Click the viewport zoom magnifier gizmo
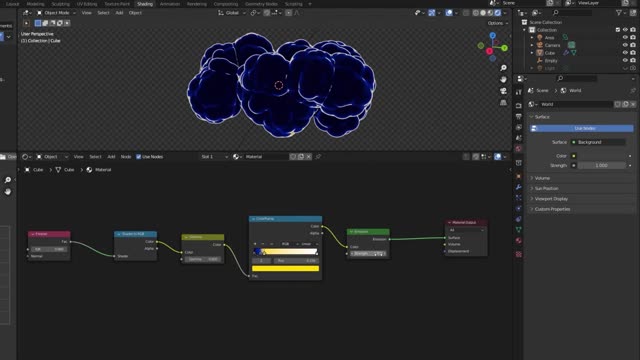The height and width of the screenshot is (360, 640). [x=503, y=68]
